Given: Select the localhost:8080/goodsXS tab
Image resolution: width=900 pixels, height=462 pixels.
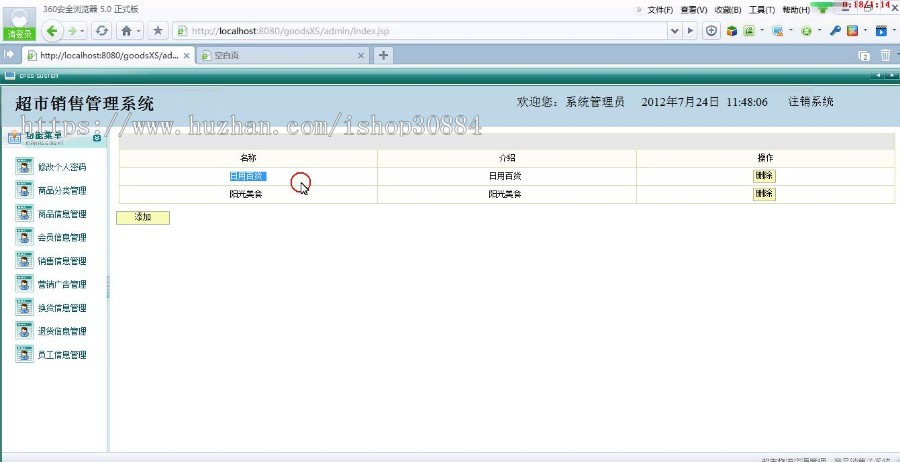Looking at the screenshot, I should (x=108, y=56).
